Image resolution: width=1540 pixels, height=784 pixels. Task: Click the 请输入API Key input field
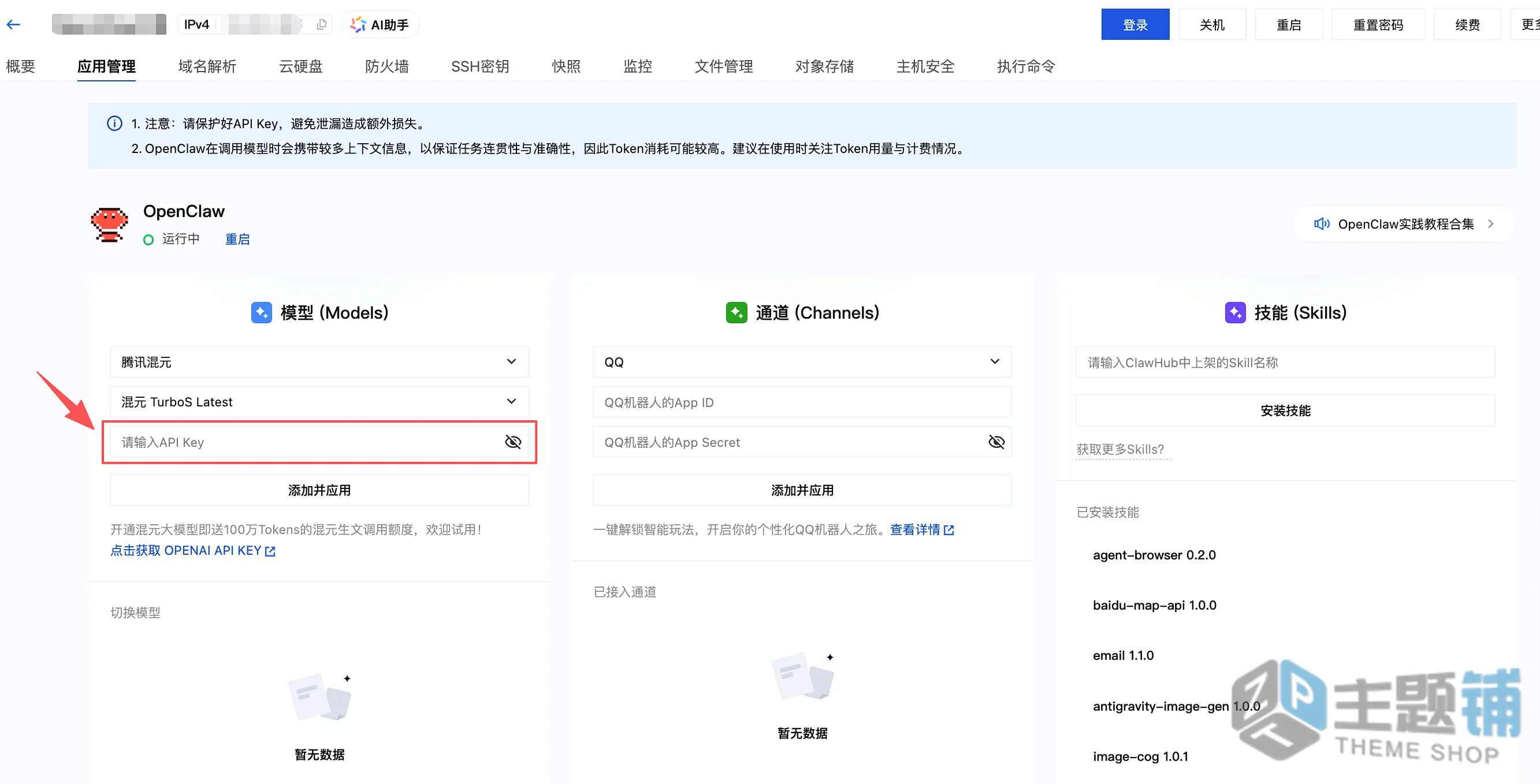pyautogui.click(x=319, y=442)
